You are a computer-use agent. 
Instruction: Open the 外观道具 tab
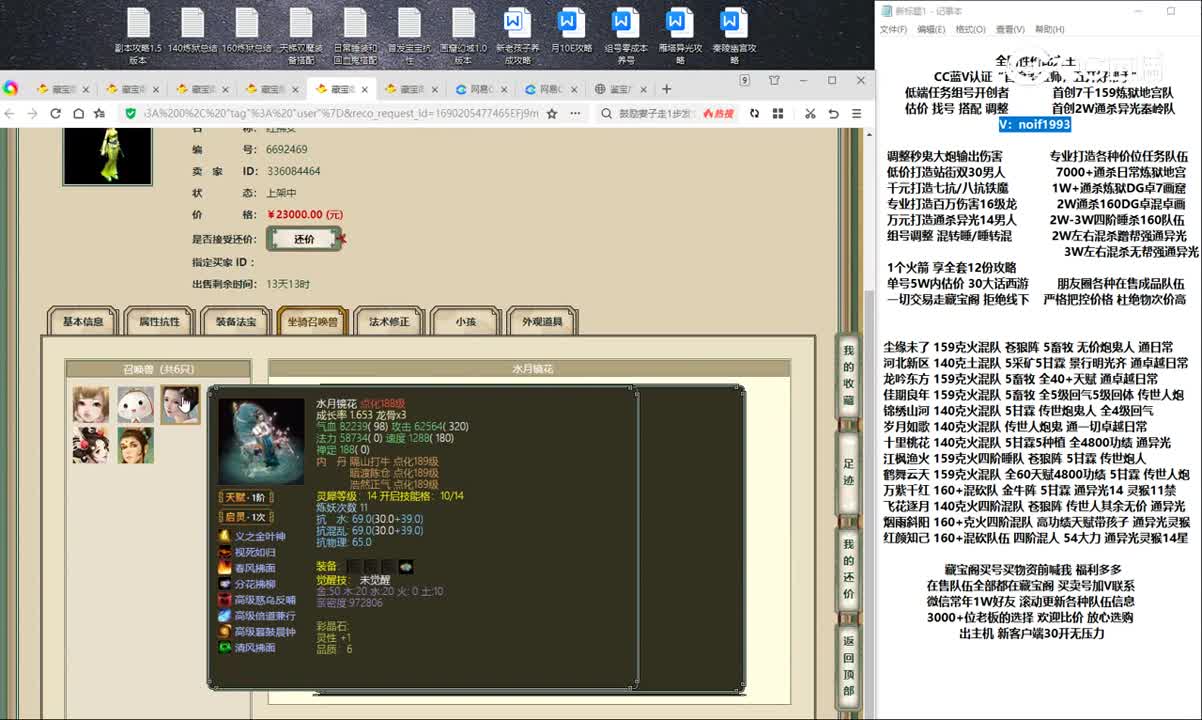(x=542, y=322)
